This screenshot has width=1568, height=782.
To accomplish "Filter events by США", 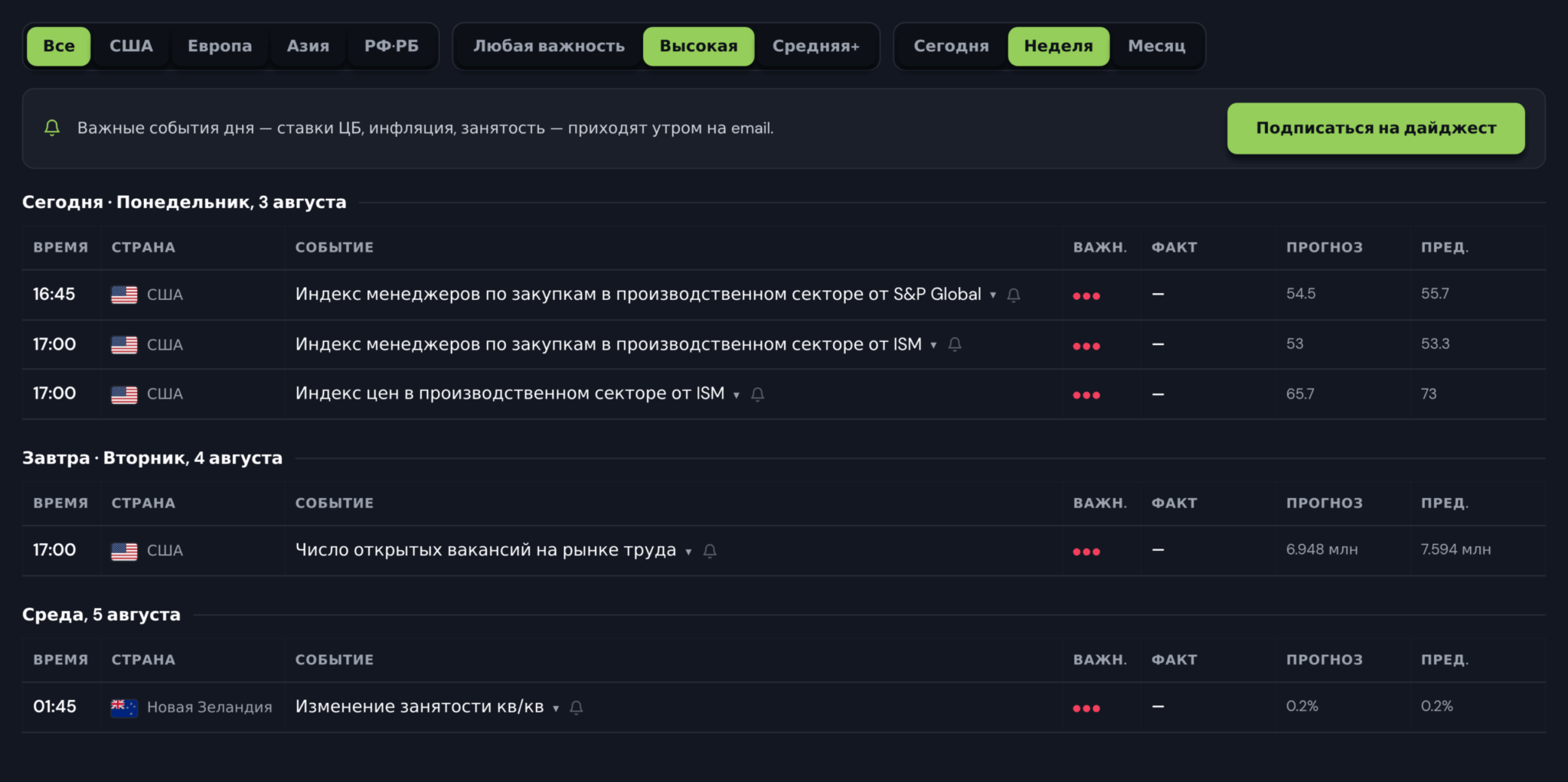I will point(131,46).
